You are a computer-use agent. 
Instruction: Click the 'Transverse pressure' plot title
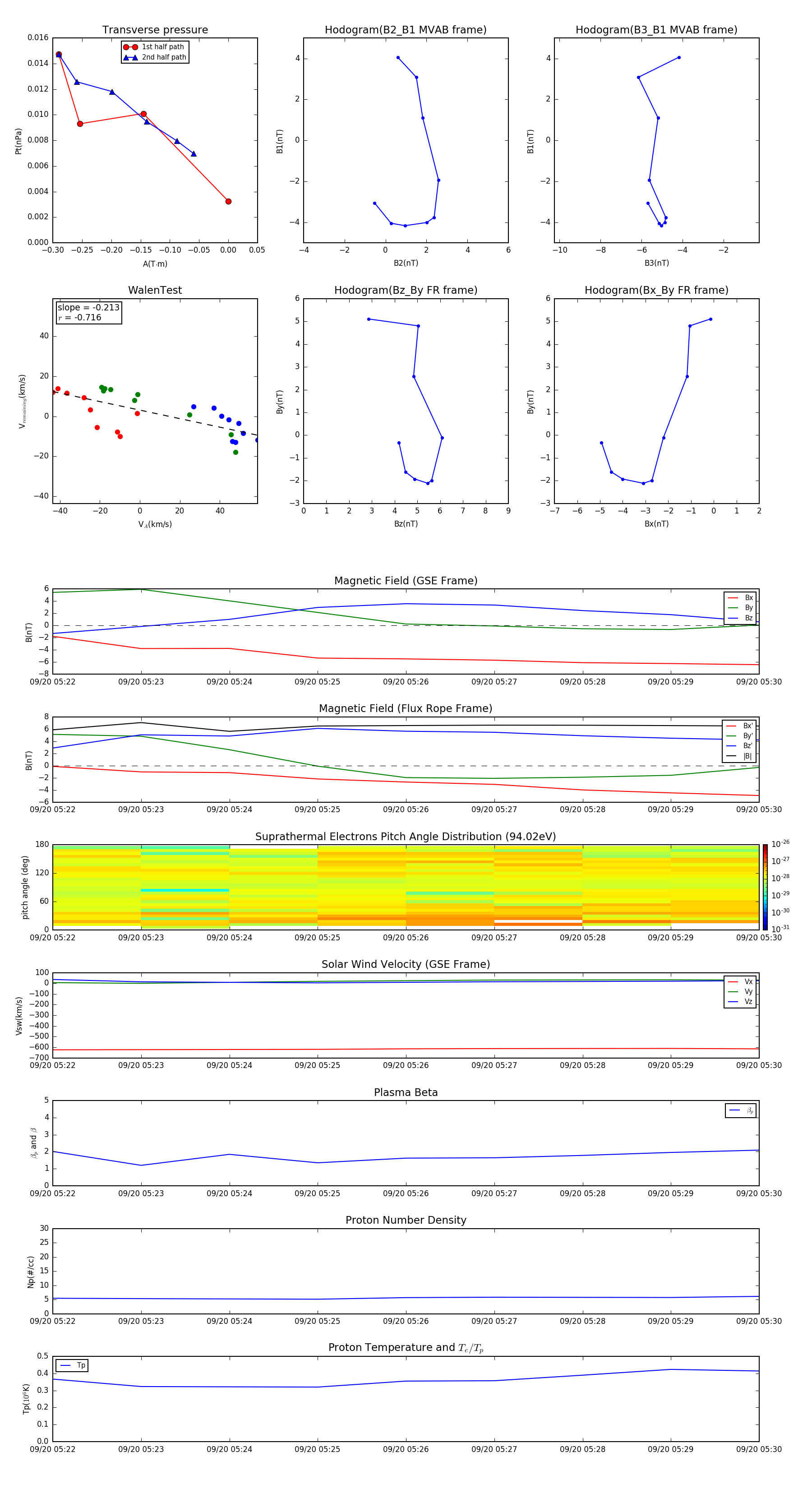point(155,30)
